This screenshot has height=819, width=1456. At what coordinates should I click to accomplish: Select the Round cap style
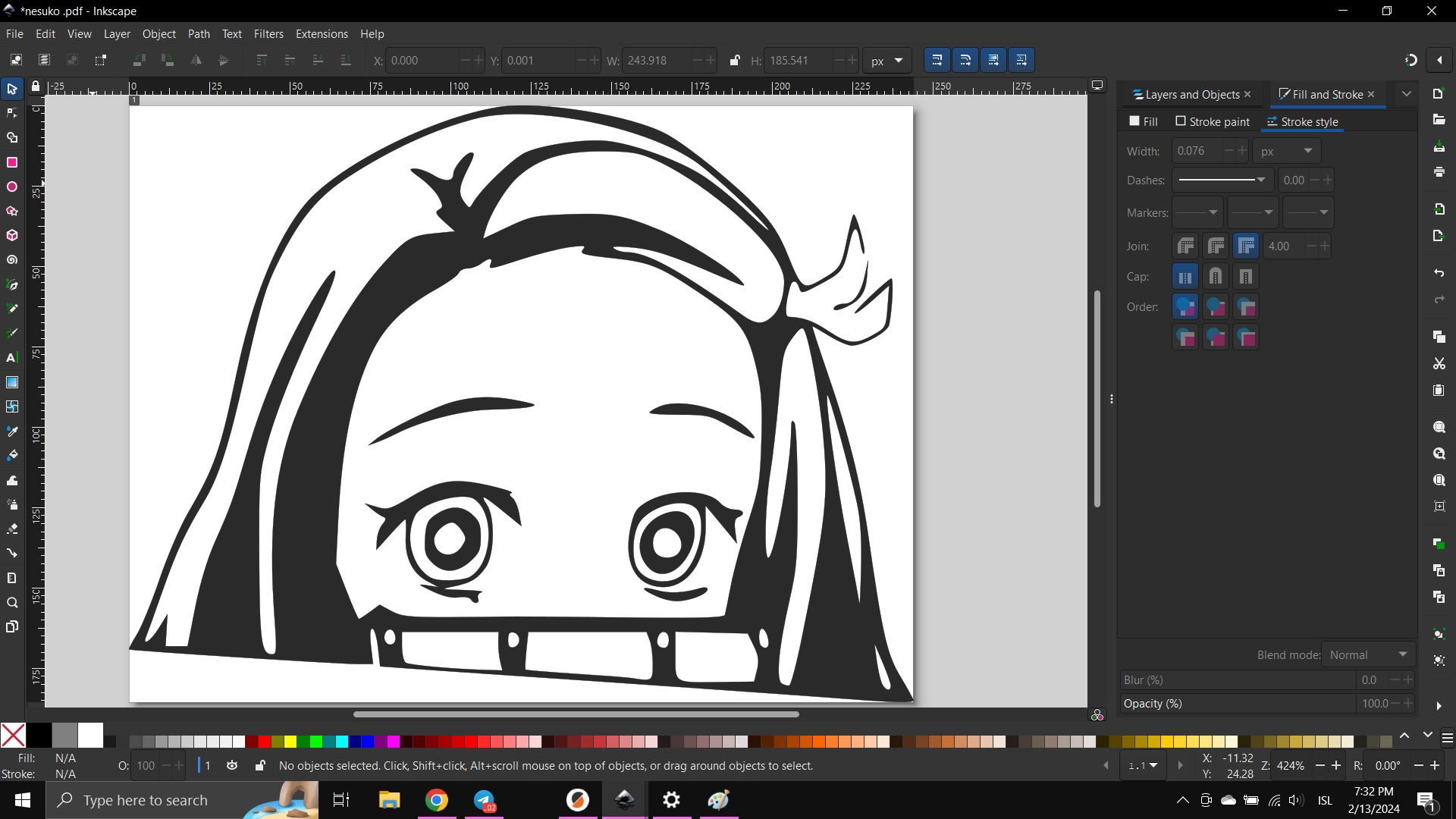[x=1216, y=277]
